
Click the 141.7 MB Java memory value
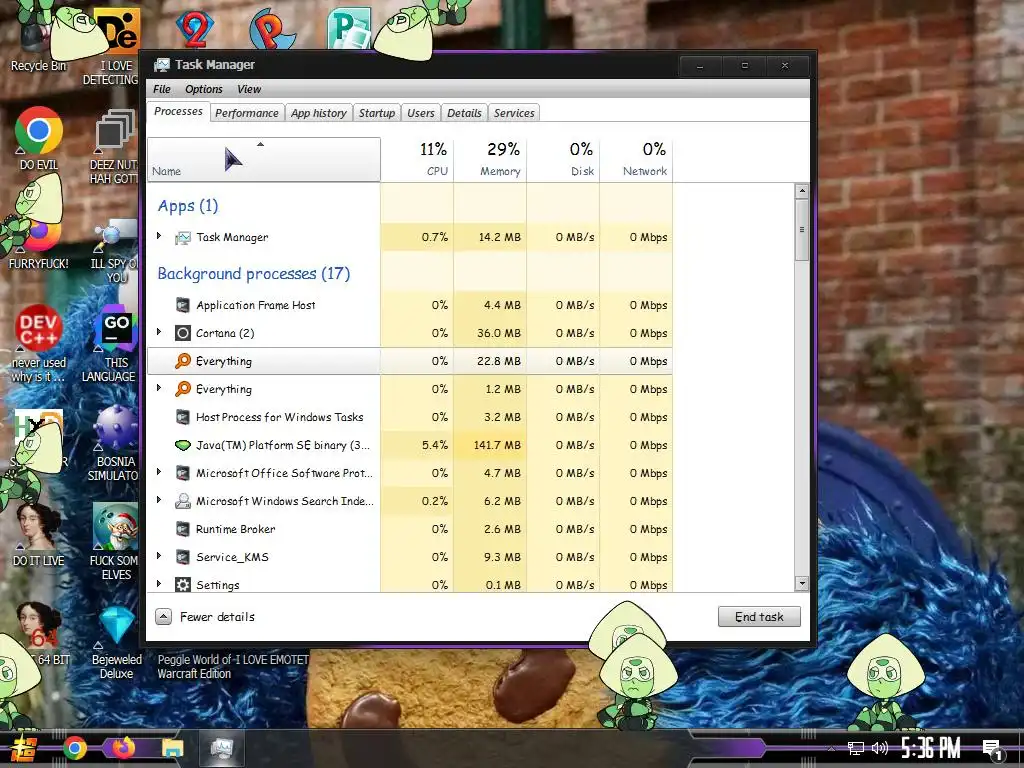pyautogui.click(x=490, y=445)
